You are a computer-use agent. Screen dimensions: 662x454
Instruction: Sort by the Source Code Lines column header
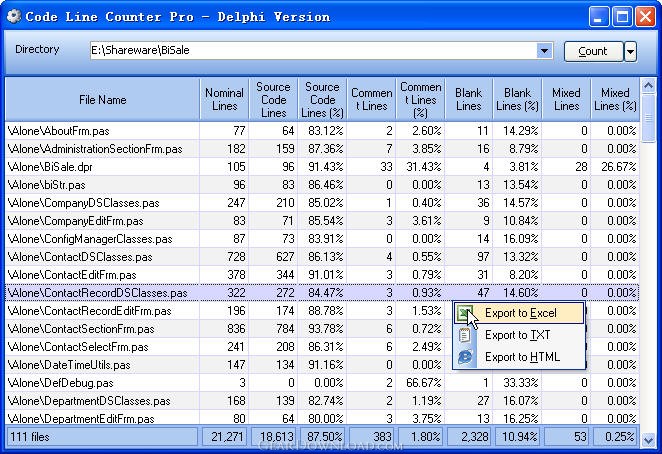(x=274, y=100)
